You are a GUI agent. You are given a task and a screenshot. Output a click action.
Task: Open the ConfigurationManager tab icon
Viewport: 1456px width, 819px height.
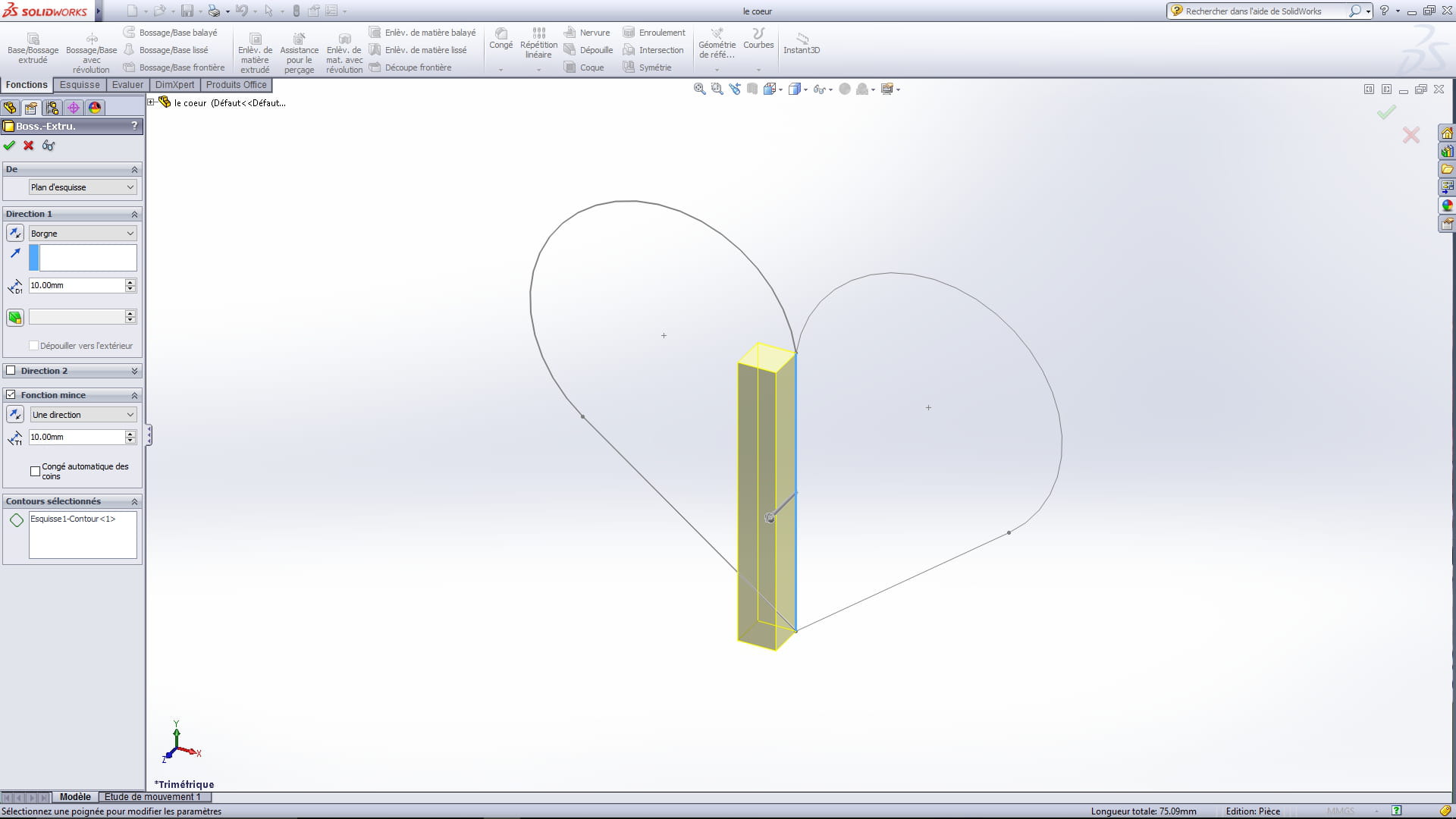[x=52, y=108]
